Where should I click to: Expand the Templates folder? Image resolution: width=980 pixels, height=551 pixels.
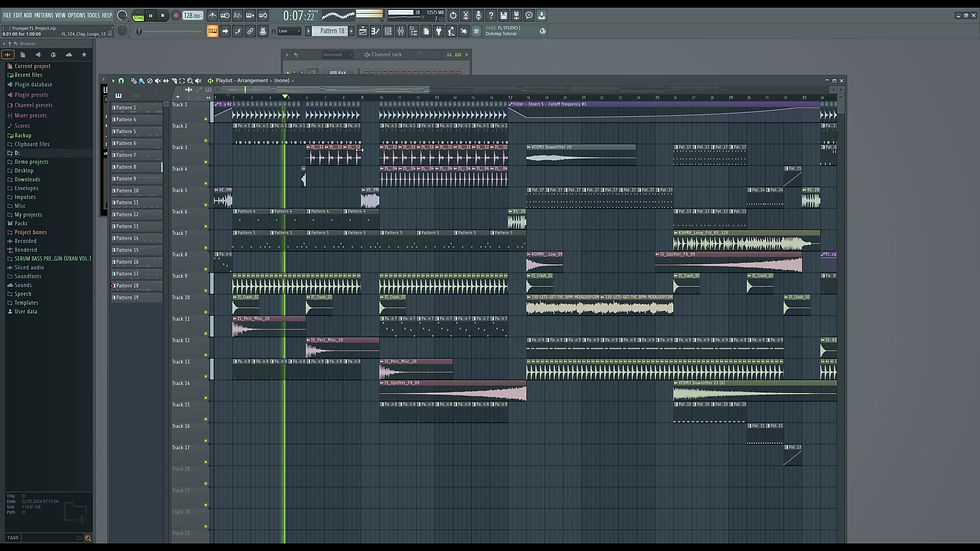pyautogui.click(x=26, y=302)
